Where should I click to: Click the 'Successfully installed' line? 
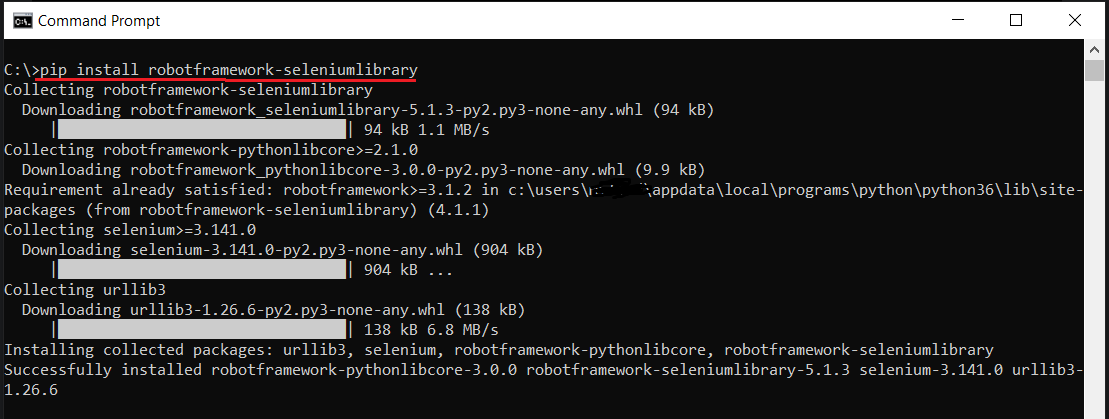pos(543,369)
